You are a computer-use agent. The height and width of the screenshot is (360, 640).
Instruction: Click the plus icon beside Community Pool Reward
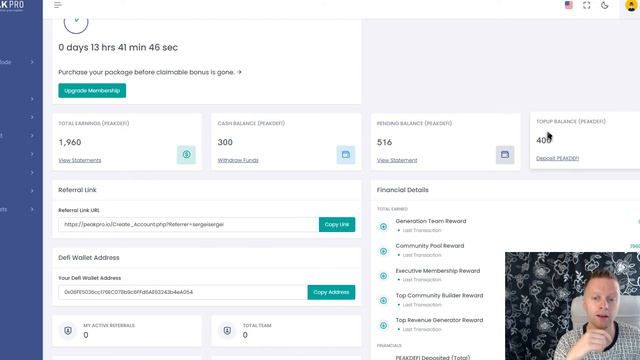(x=383, y=251)
